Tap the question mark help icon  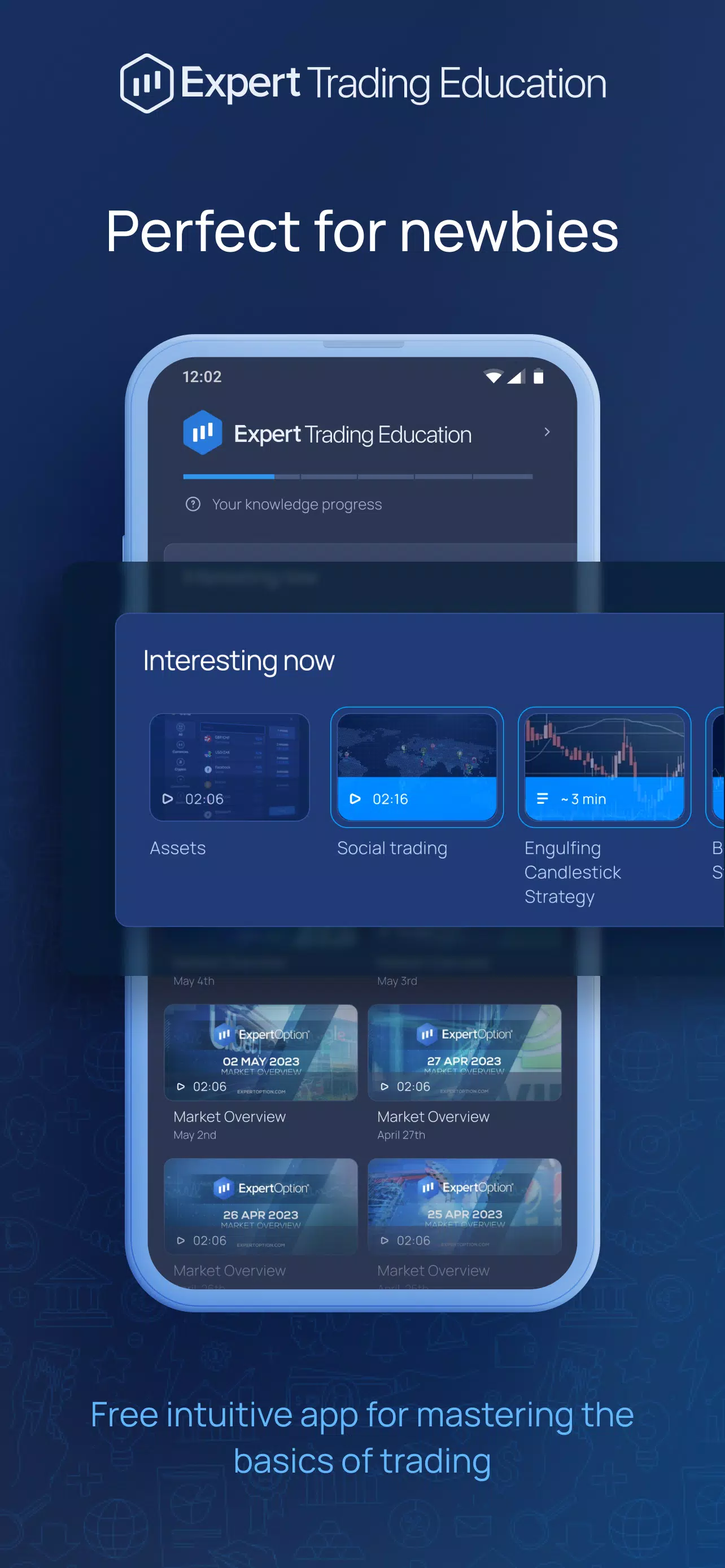click(193, 504)
